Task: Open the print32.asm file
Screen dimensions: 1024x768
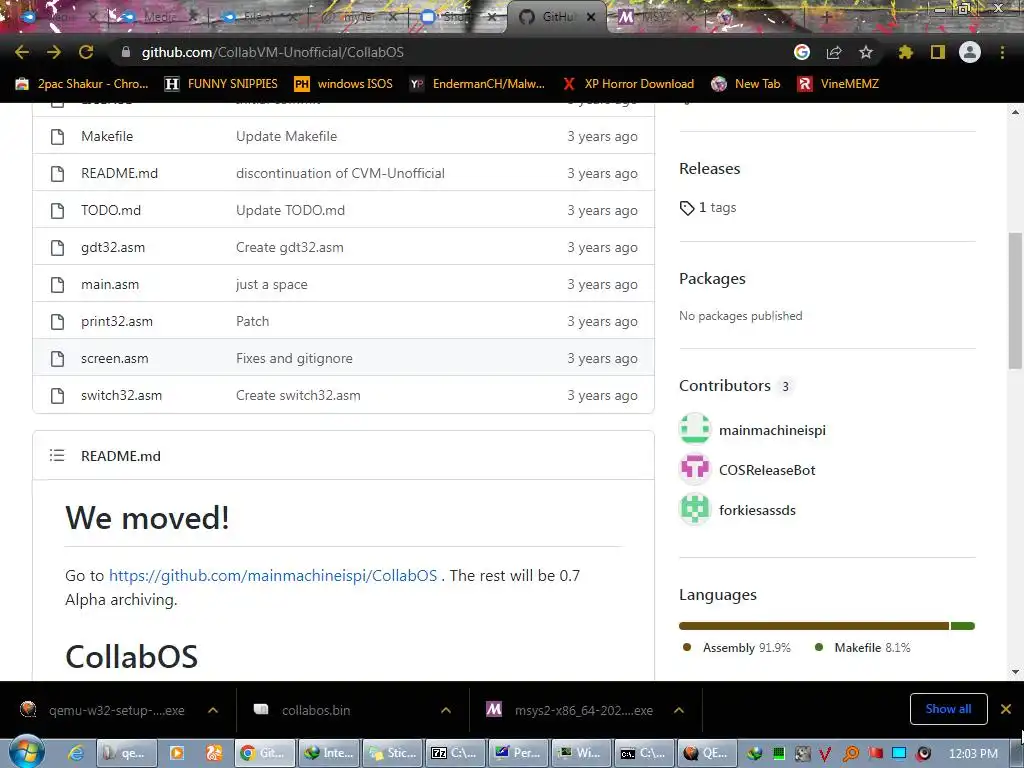Action: click(117, 321)
